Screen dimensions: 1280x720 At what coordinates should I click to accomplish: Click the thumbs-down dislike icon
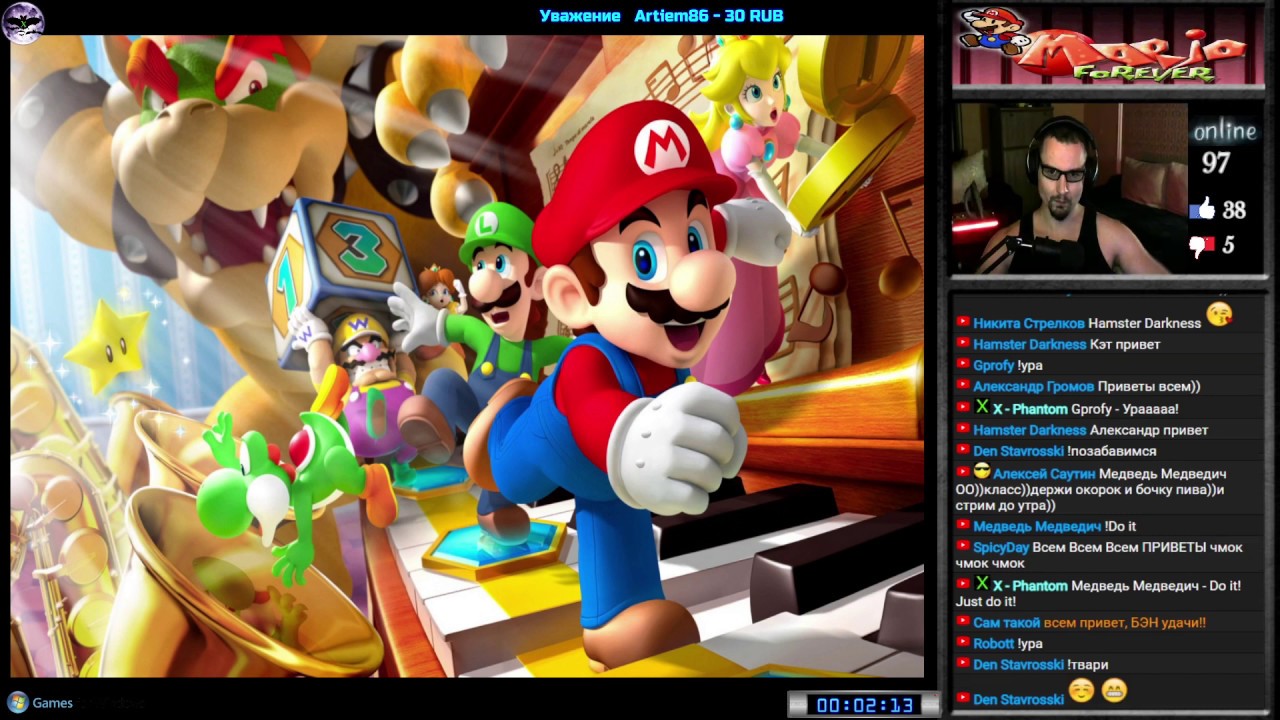[1202, 245]
